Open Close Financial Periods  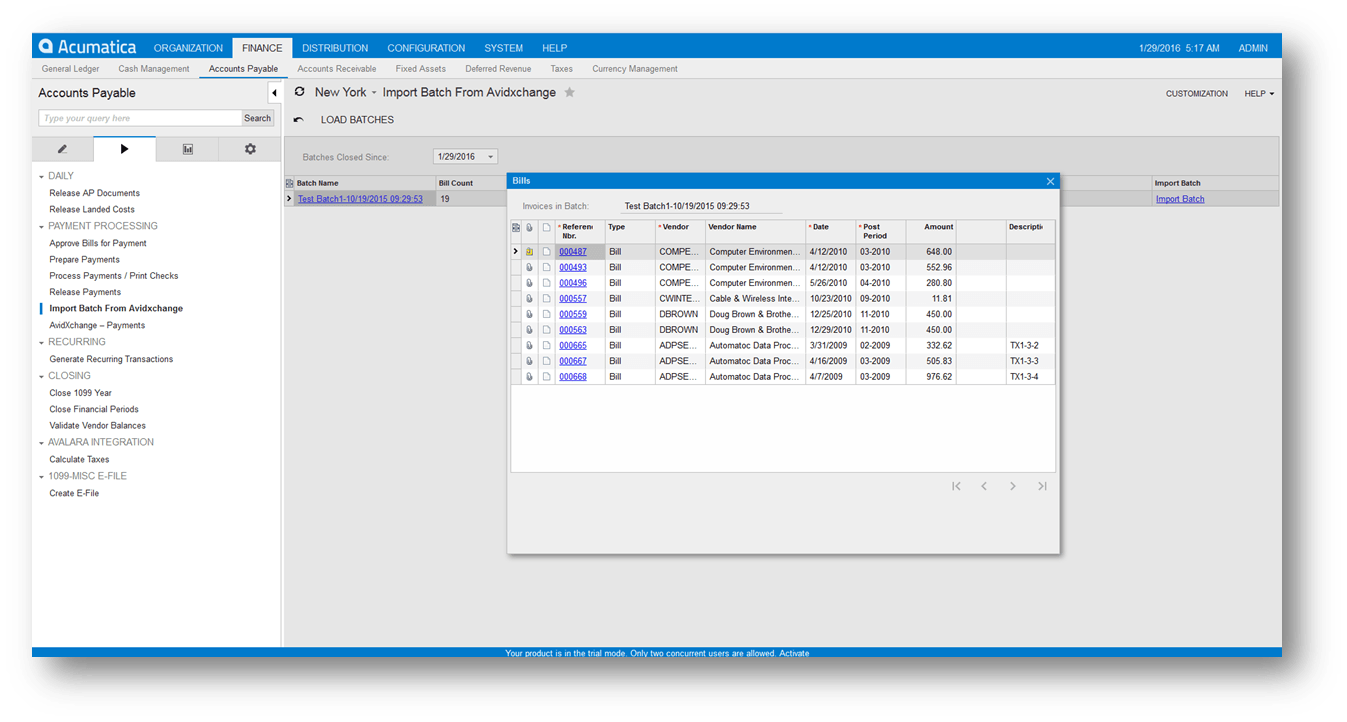coord(94,409)
